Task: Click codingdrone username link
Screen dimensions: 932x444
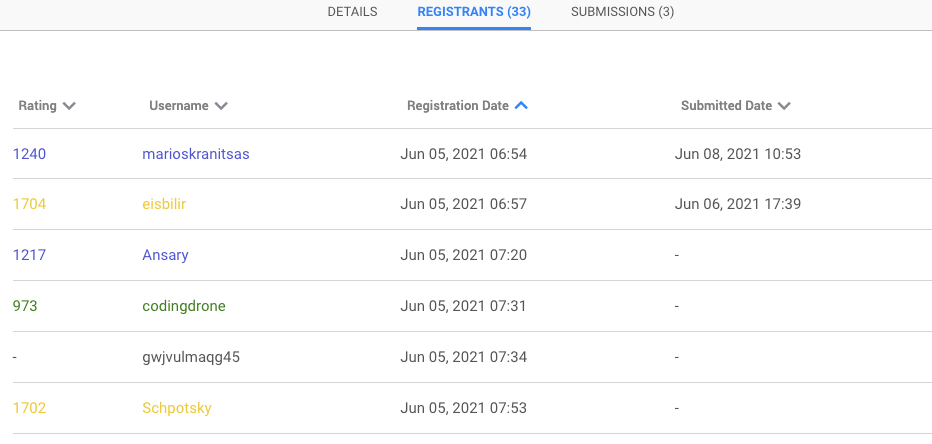Action: [184, 305]
